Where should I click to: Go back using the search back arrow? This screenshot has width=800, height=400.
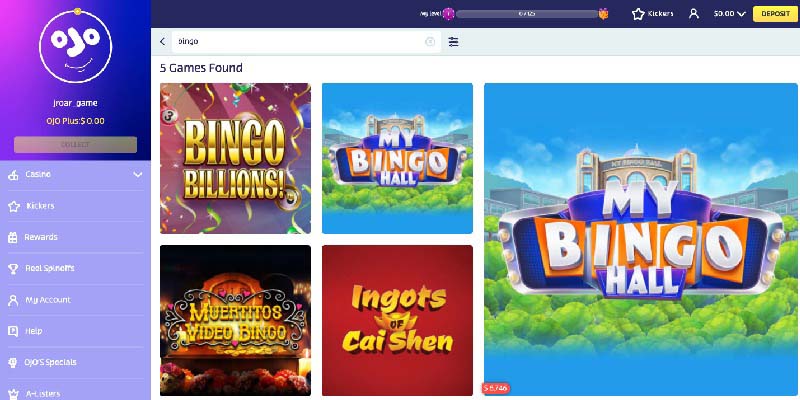point(162,42)
